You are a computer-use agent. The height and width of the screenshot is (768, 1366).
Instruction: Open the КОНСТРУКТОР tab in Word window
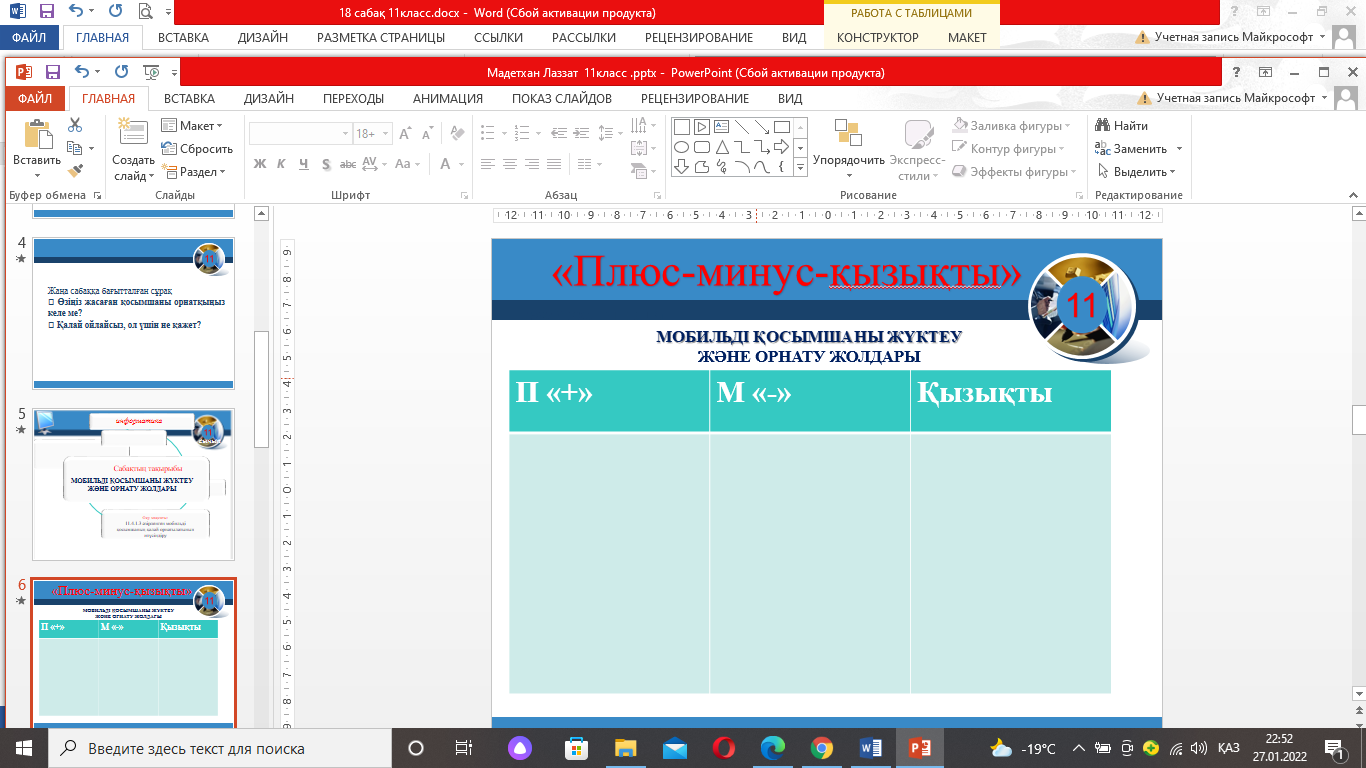click(877, 38)
